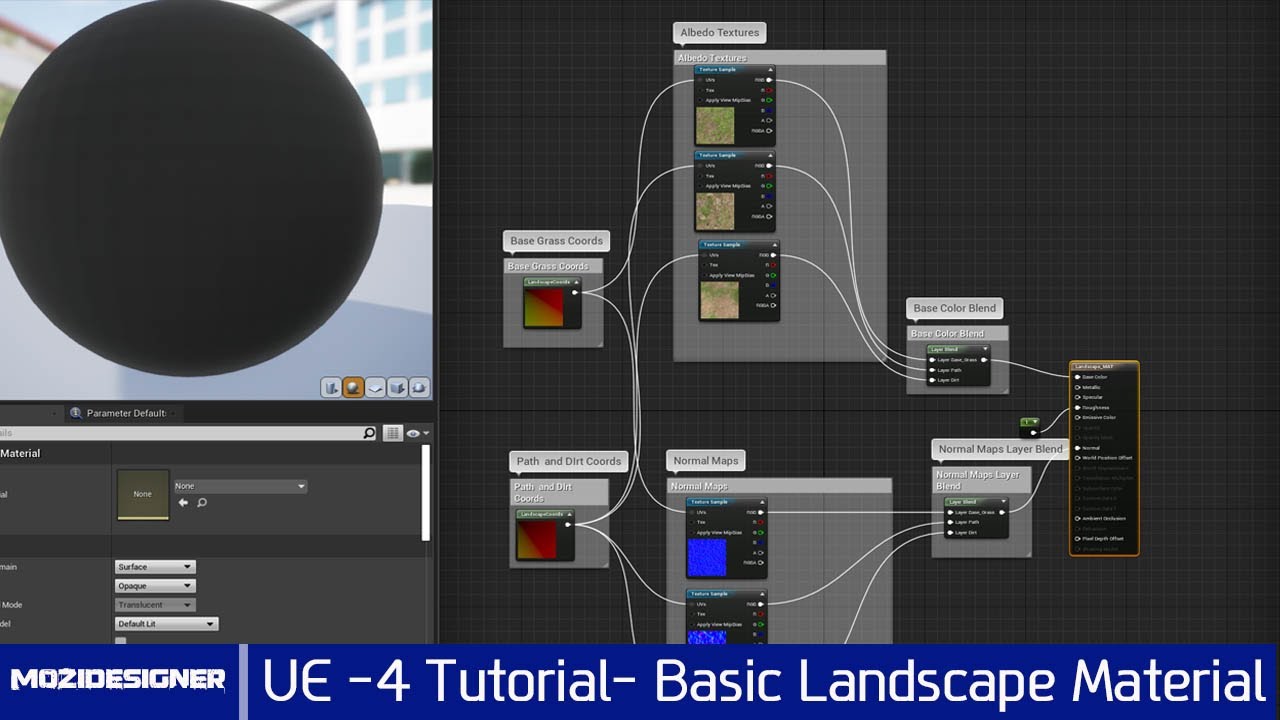Click the search magnifier in Details search bar
This screenshot has width=1280, height=720.
pyautogui.click(x=369, y=433)
